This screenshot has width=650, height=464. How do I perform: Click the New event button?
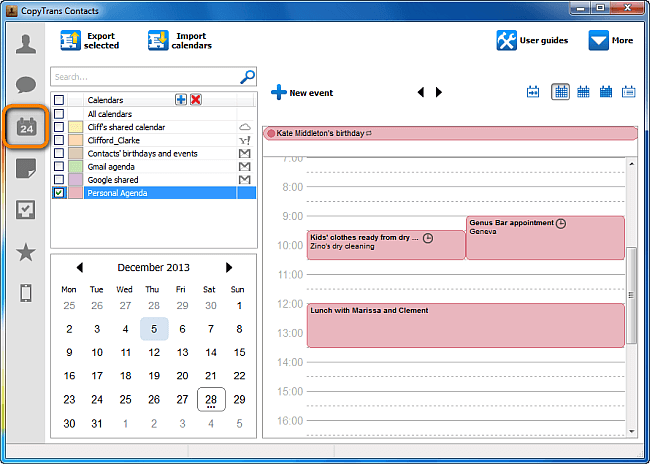point(301,93)
